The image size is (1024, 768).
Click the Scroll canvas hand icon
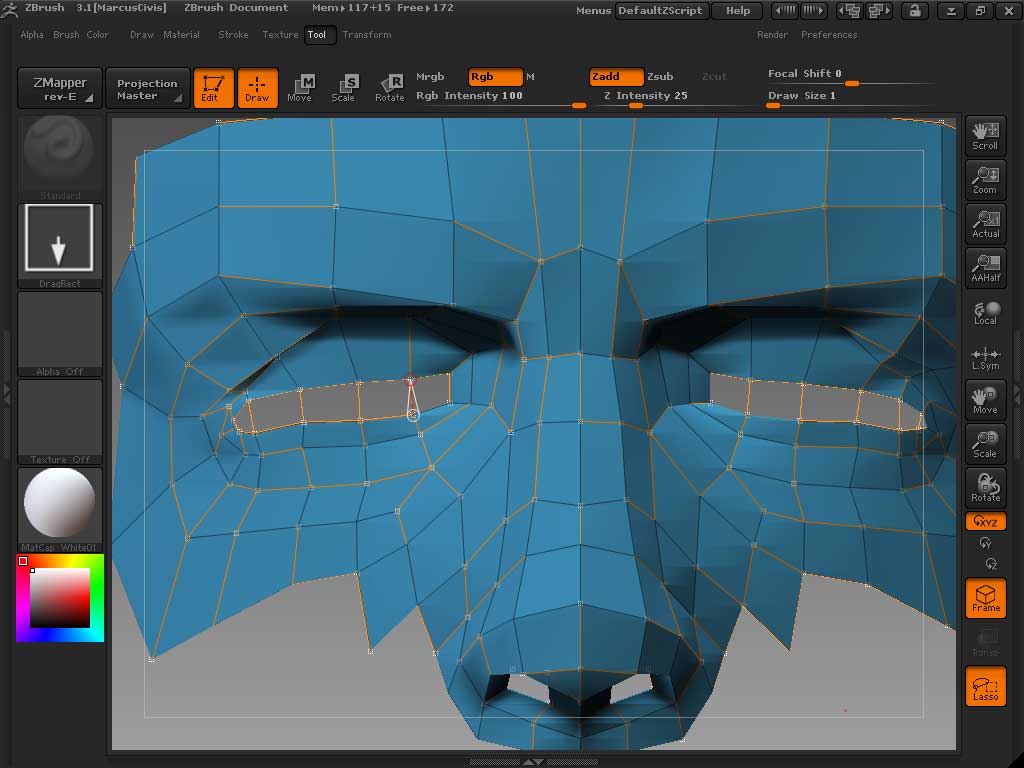click(x=985, y=136)
